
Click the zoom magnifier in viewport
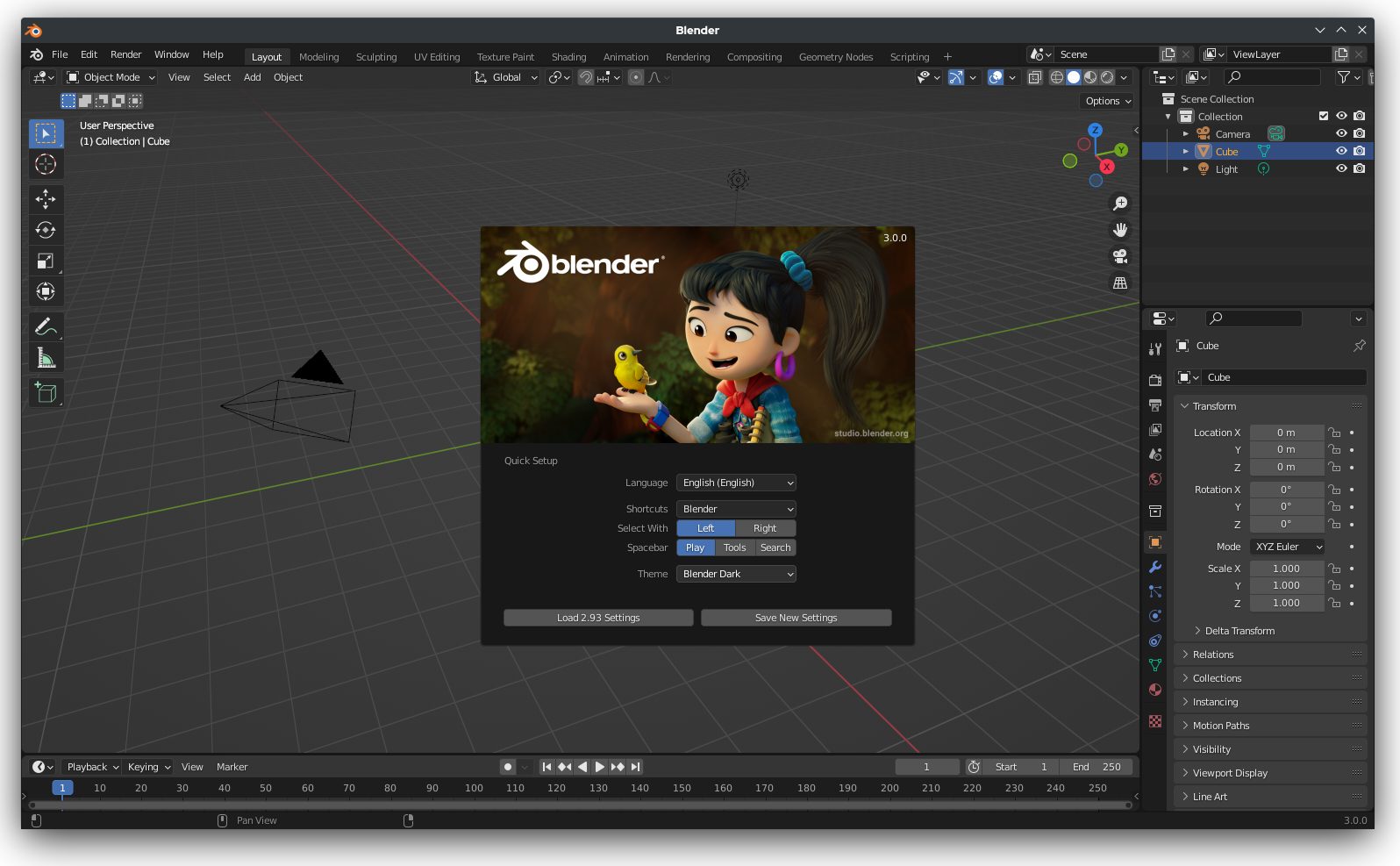[x=1120, y=204]
